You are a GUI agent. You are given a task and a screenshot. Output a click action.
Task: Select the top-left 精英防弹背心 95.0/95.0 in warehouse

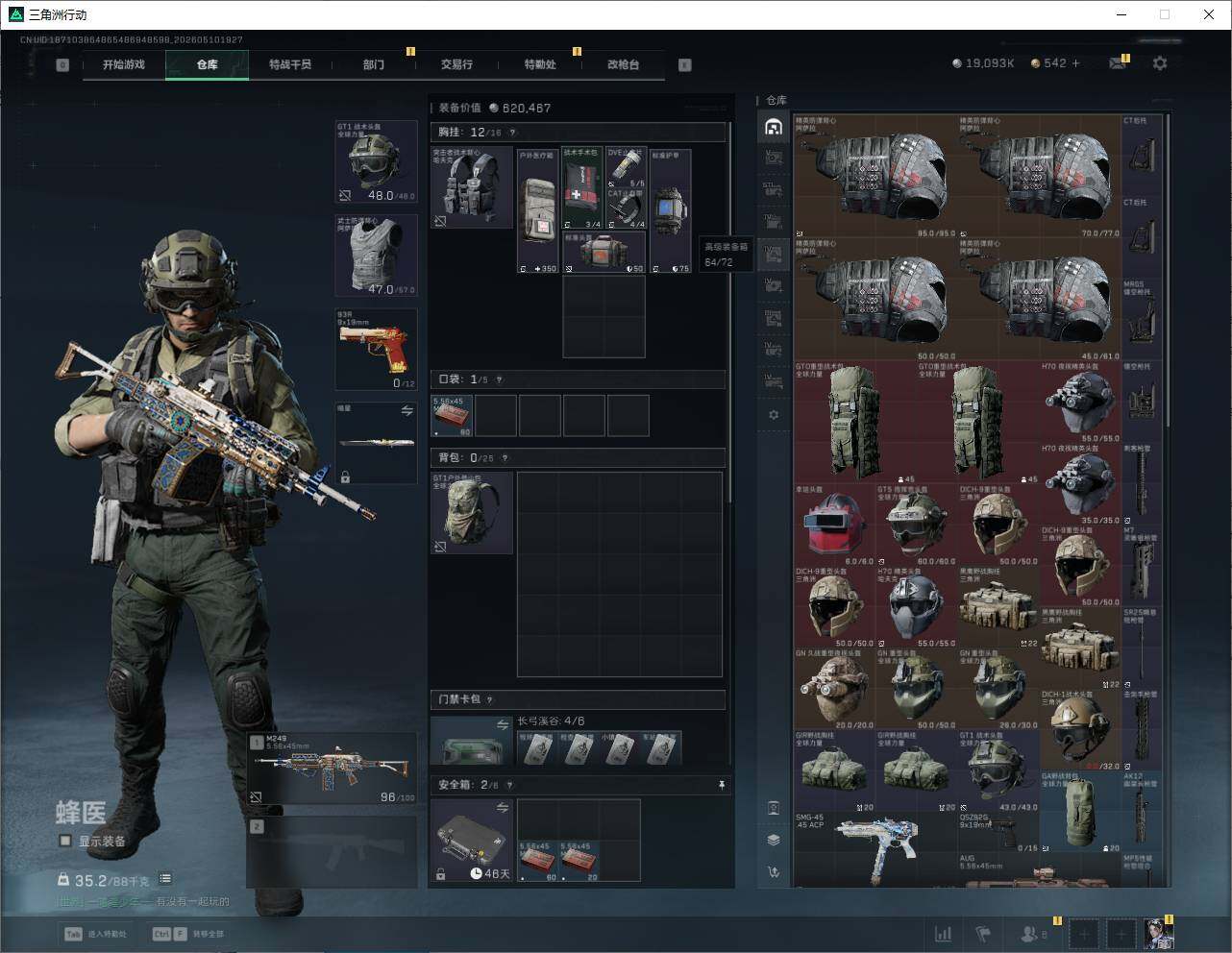(875, 177)
